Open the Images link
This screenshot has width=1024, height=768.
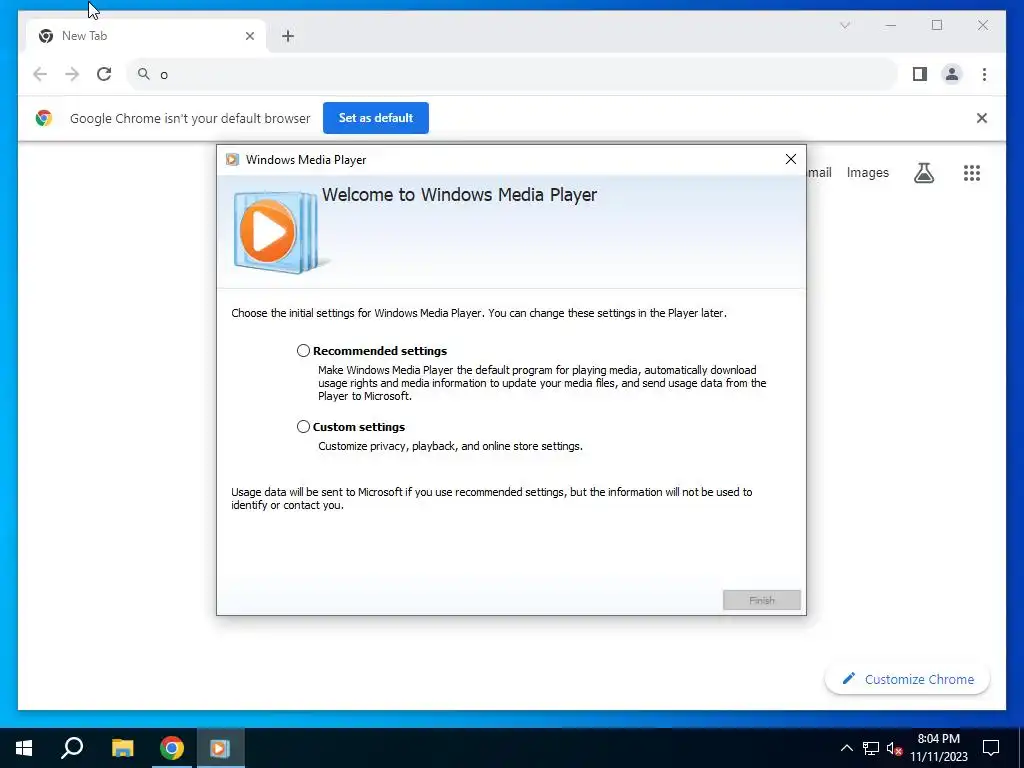click(x=867, y=172)
